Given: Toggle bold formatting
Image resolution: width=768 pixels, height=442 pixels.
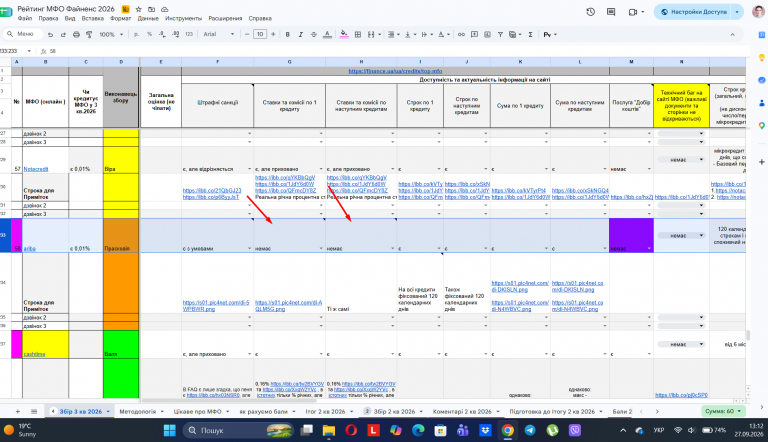Looking at the screenshot, I should (288, 34).
